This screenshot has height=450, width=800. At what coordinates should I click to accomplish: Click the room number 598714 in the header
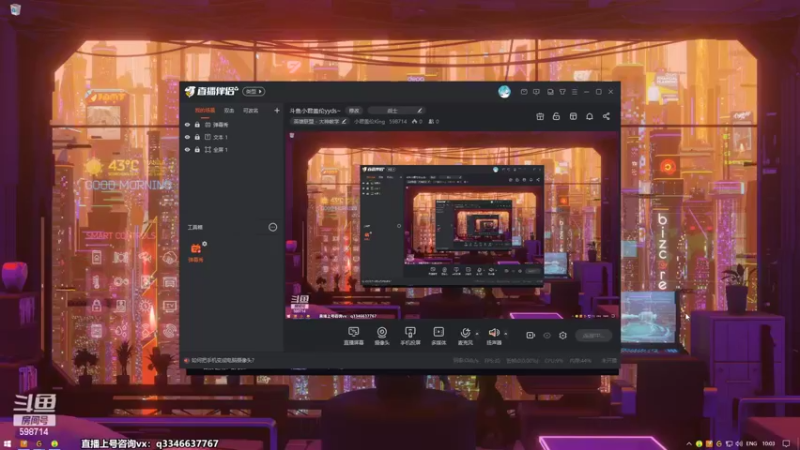tap(398, 121)
